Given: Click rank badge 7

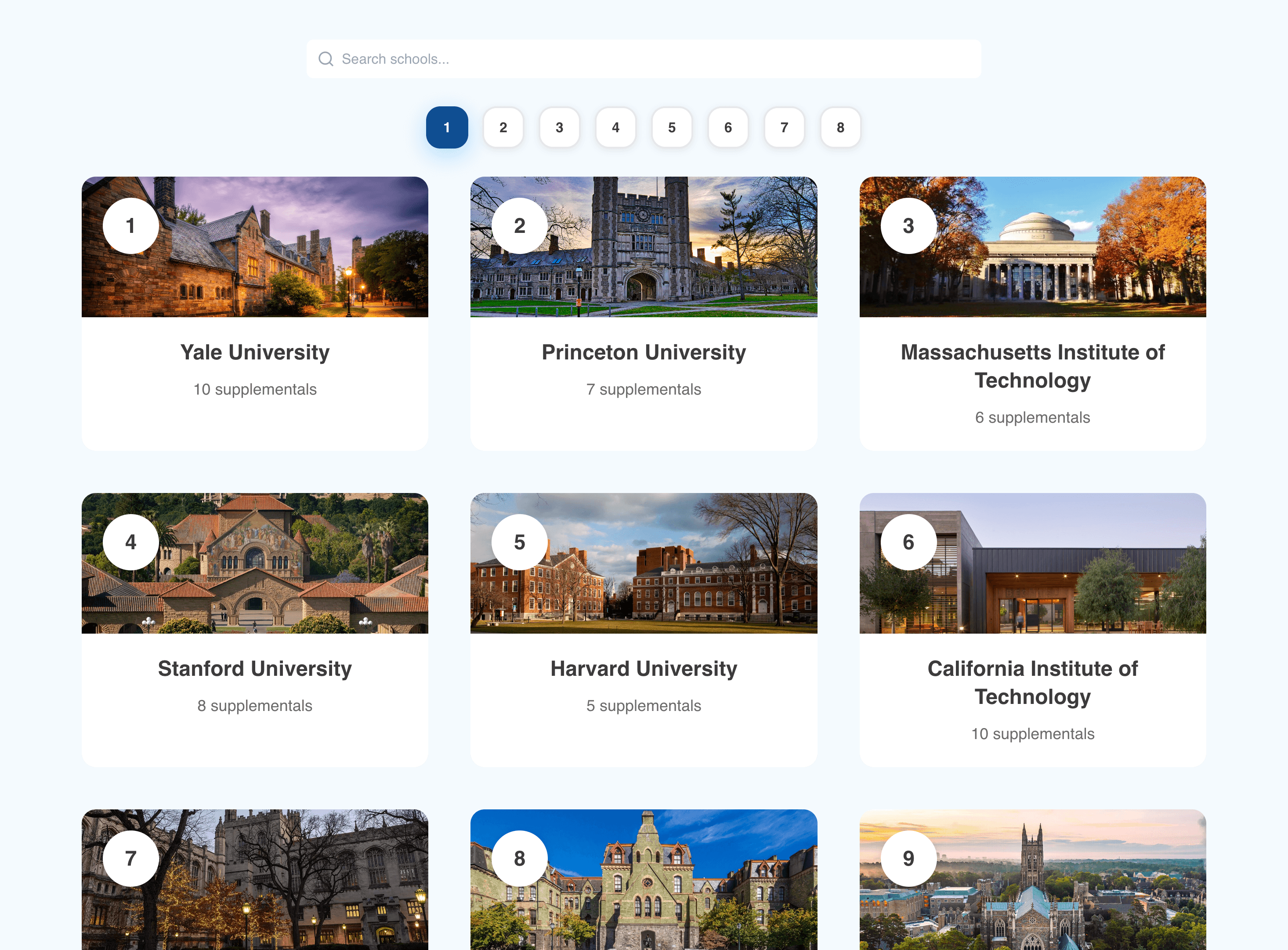Looking at the screenshot, I should [131, 859].
